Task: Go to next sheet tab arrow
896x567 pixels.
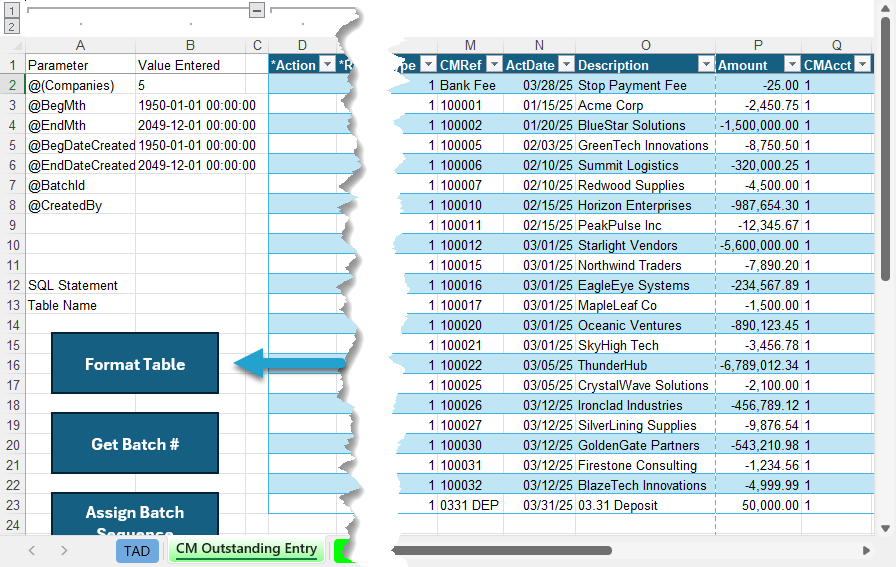Action: click(x=64, y=550)
